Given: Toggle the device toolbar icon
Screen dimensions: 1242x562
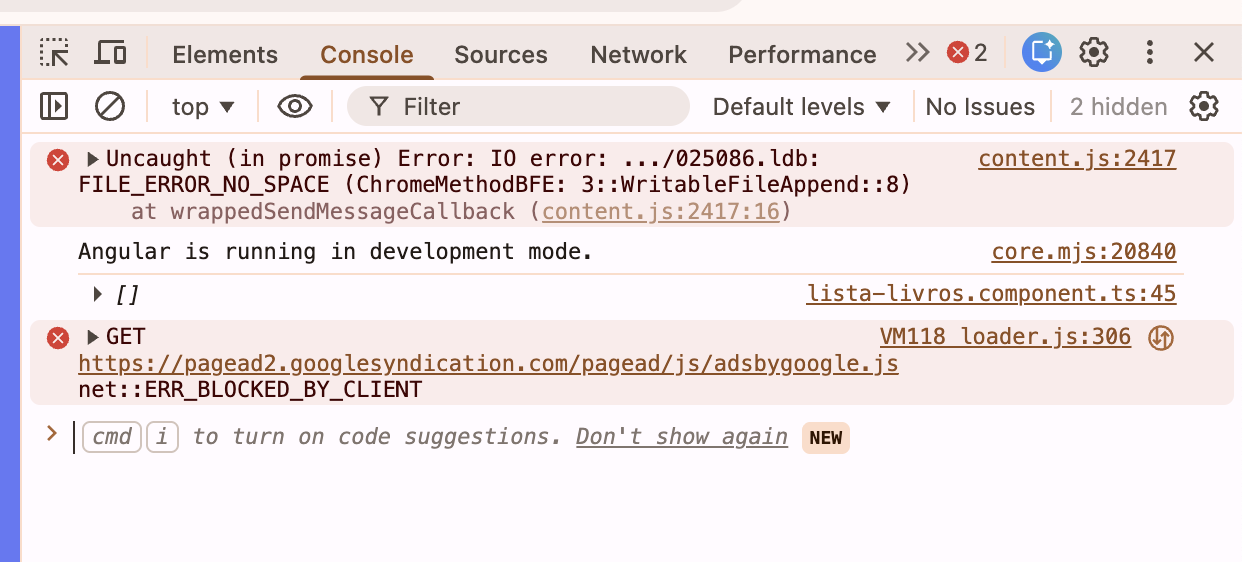Looking at the screenshot, I should click(110, 53).
